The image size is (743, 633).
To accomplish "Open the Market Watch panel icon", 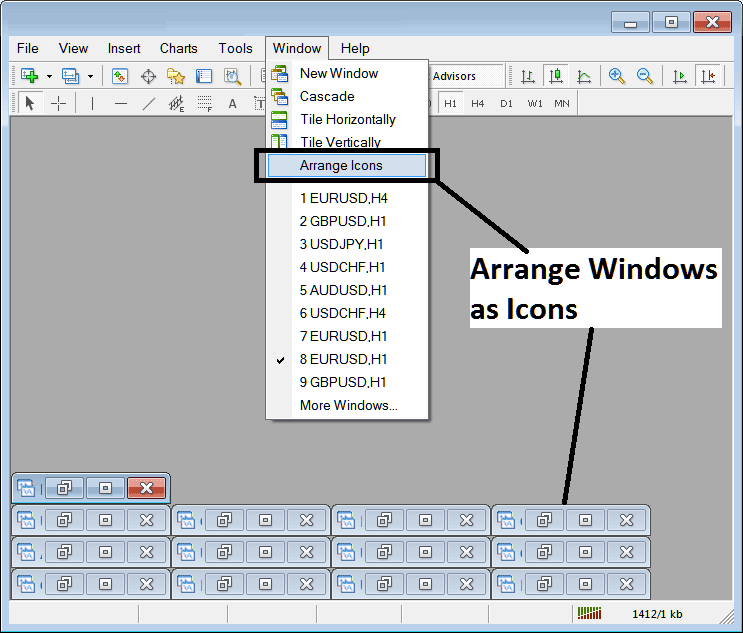I will point(120,76).
